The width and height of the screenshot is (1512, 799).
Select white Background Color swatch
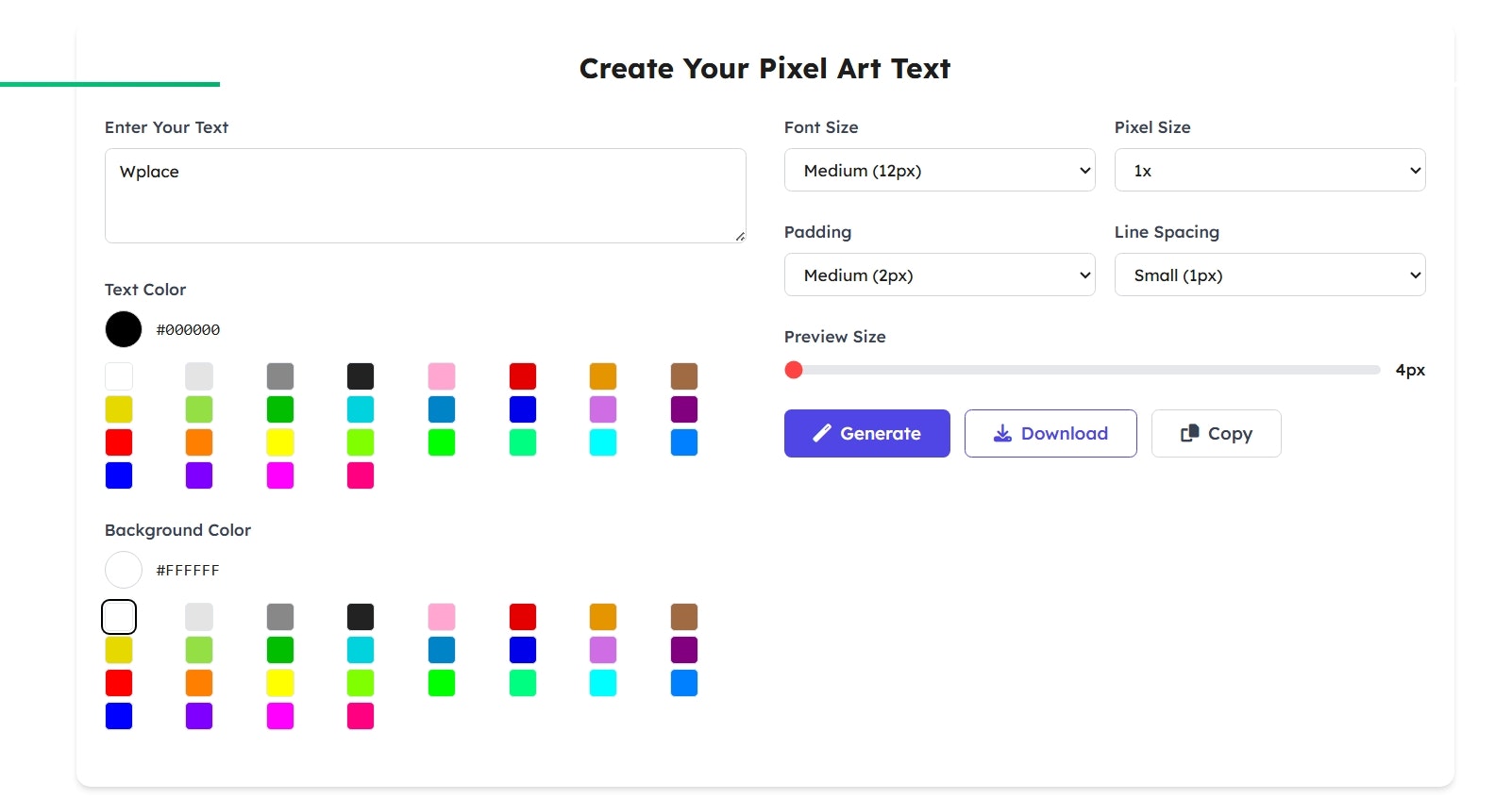pos(119,617)
